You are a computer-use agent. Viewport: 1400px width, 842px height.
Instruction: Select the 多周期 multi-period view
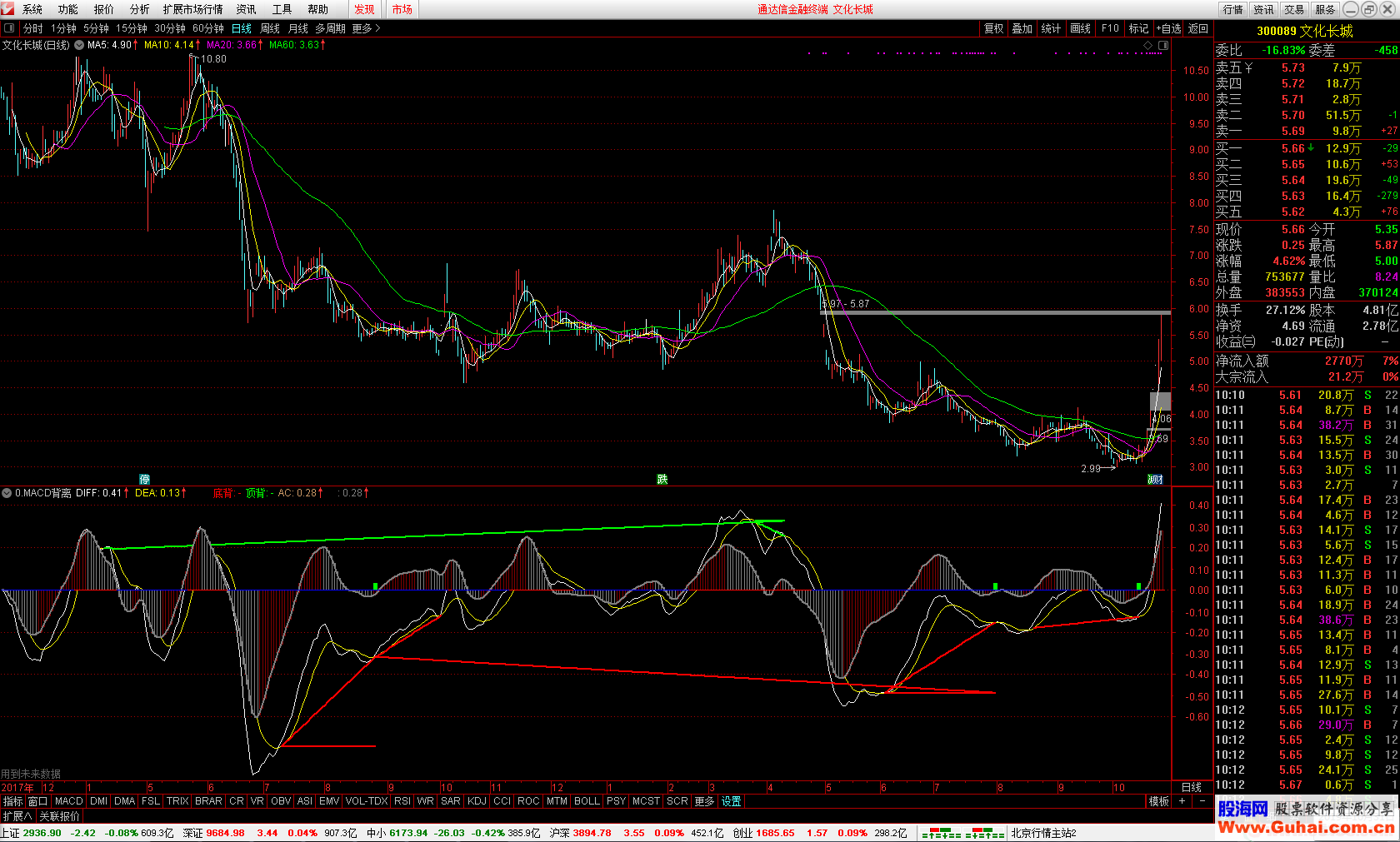(x=330, y=28)
